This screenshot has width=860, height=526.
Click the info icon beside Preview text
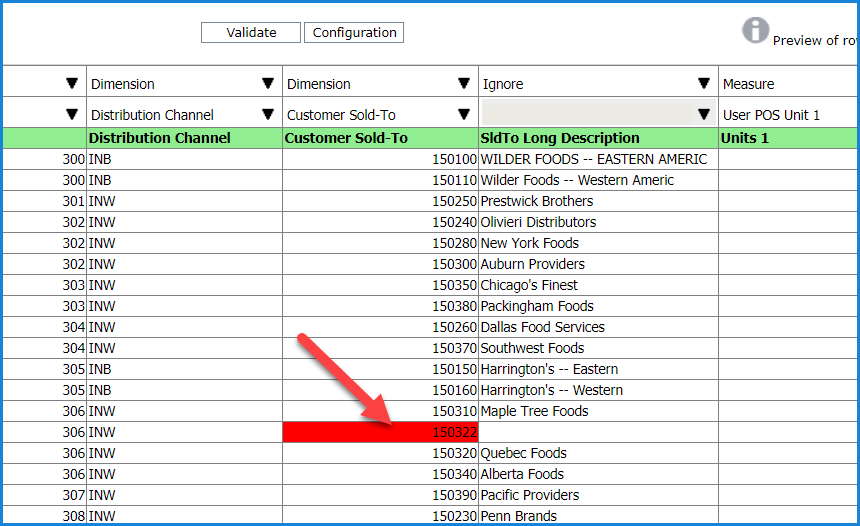pyautogui.click(x=755, y=31)
